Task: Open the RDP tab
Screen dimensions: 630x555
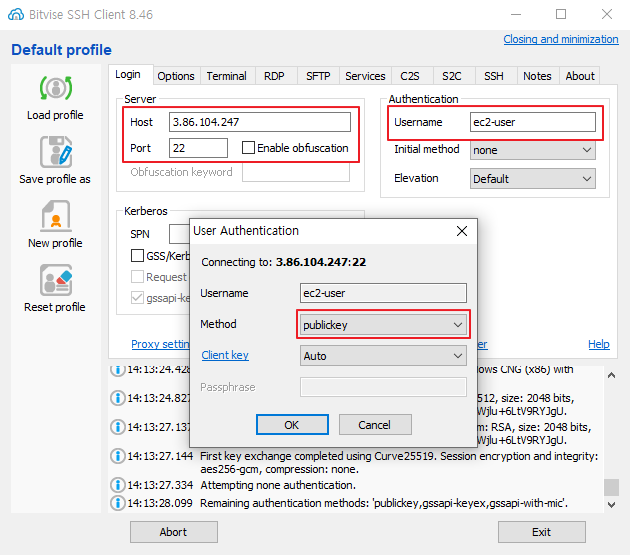Action: (274, 76)
